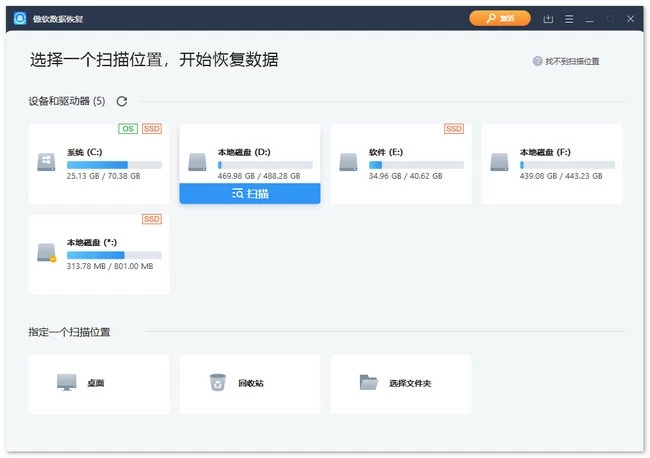650x458 pixels.
Task: Click the import/download icon in title bar
Action: 548,19
